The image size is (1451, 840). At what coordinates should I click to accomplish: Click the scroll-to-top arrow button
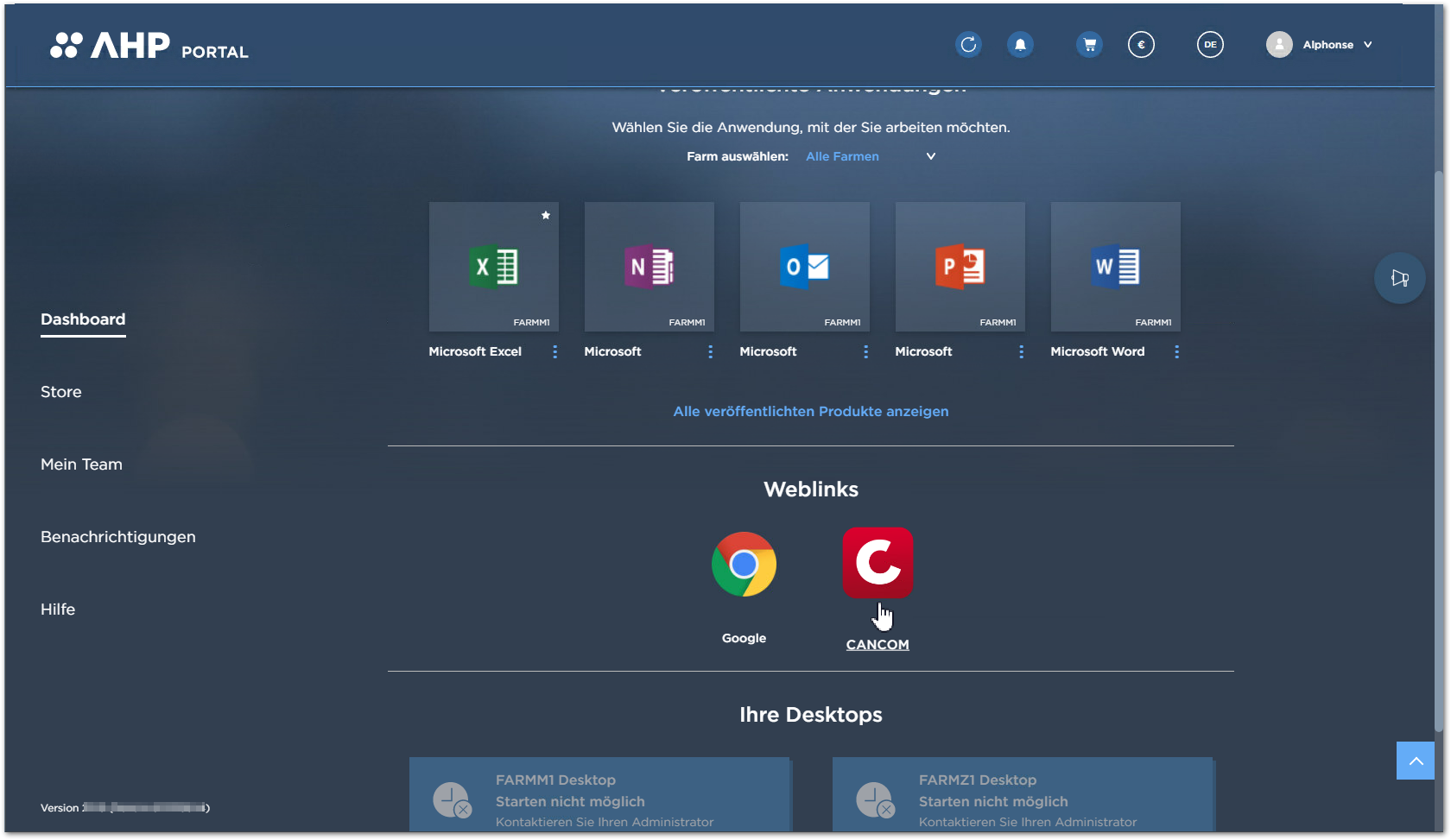coord(1416,761)
